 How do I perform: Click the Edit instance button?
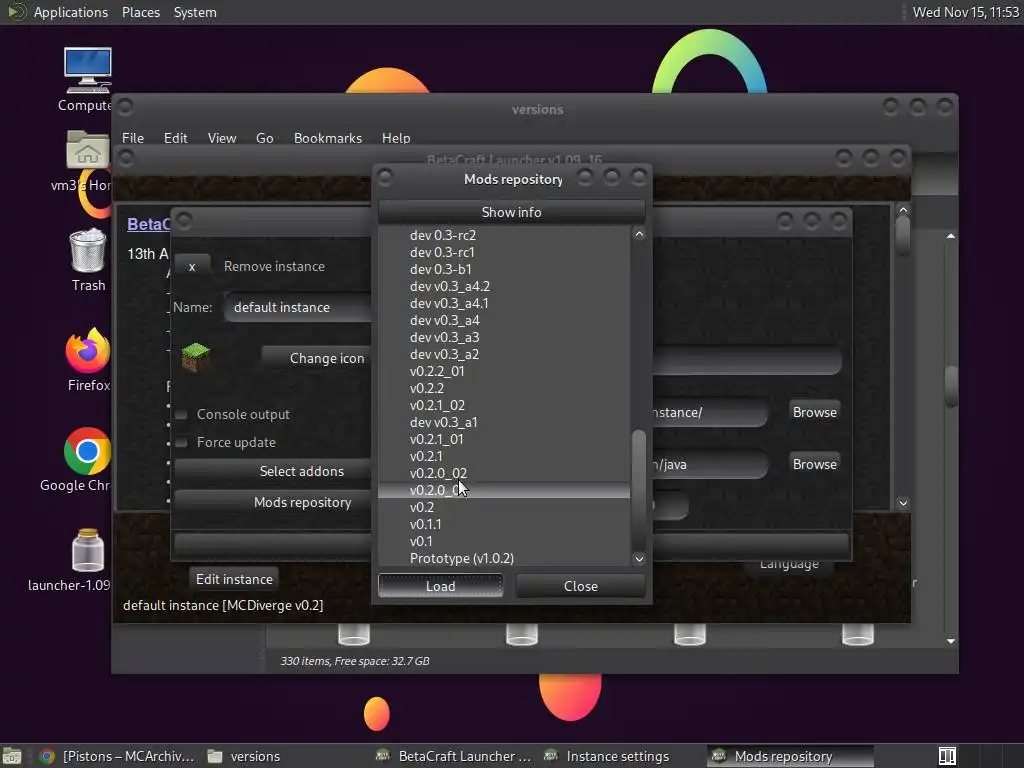234,579
